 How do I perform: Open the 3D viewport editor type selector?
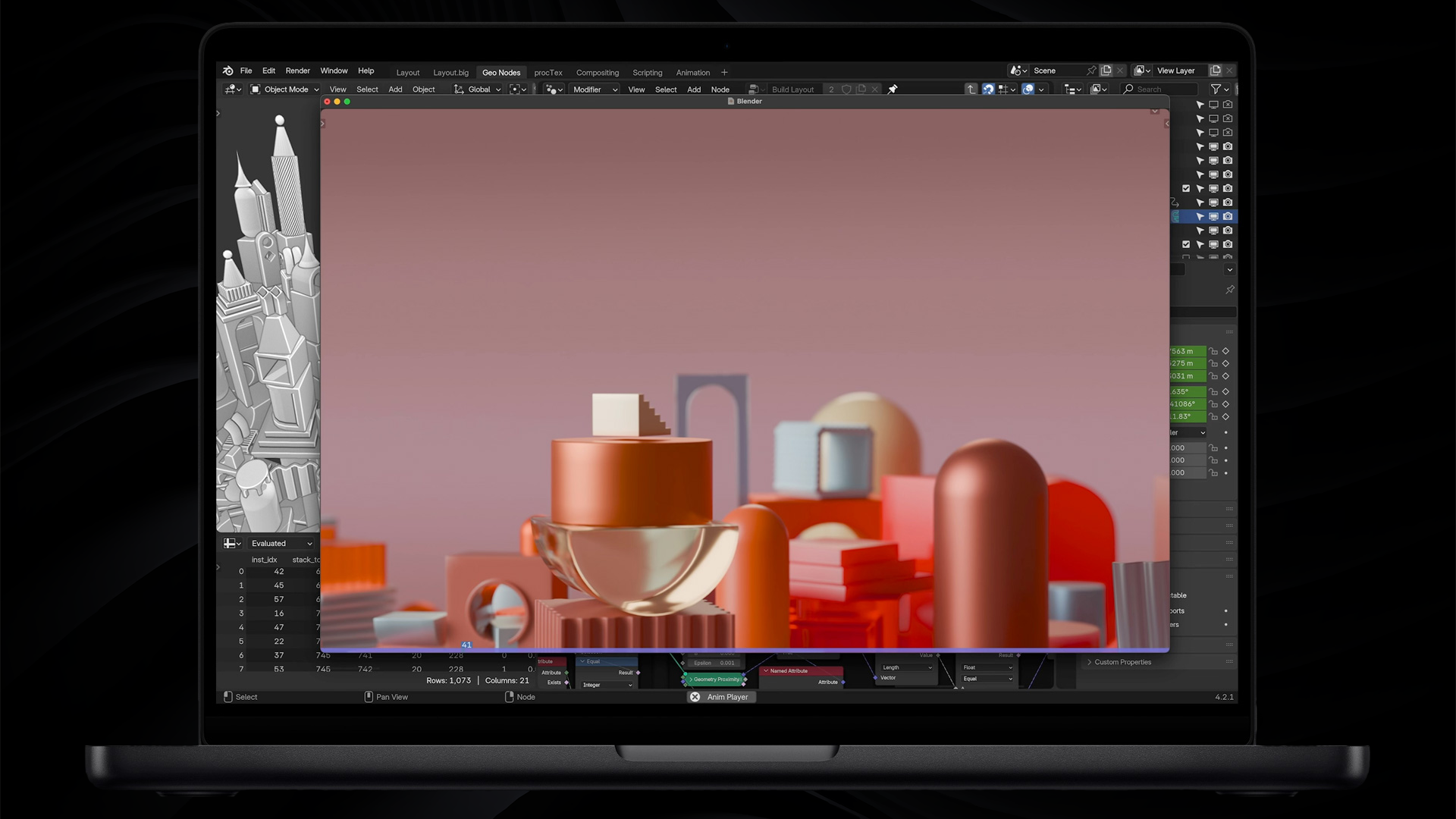(233, 89)
